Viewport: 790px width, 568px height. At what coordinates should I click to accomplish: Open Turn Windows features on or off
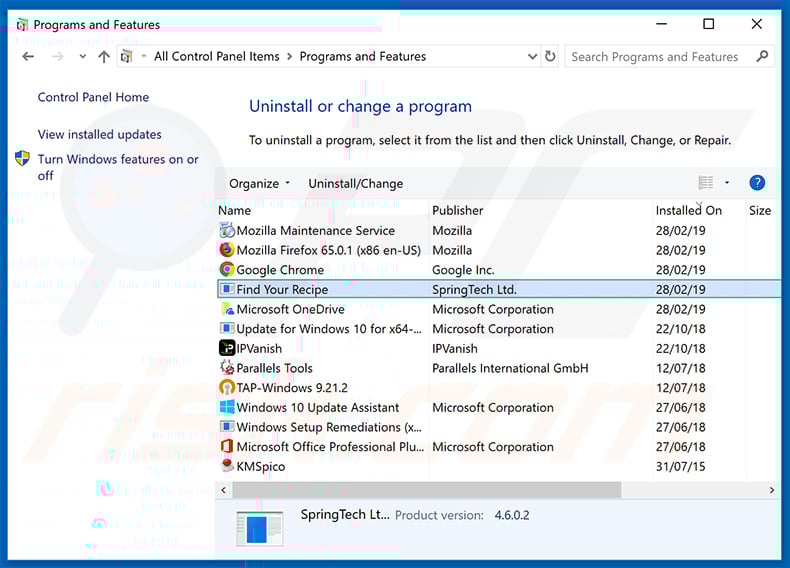click(x=118, y=167)
